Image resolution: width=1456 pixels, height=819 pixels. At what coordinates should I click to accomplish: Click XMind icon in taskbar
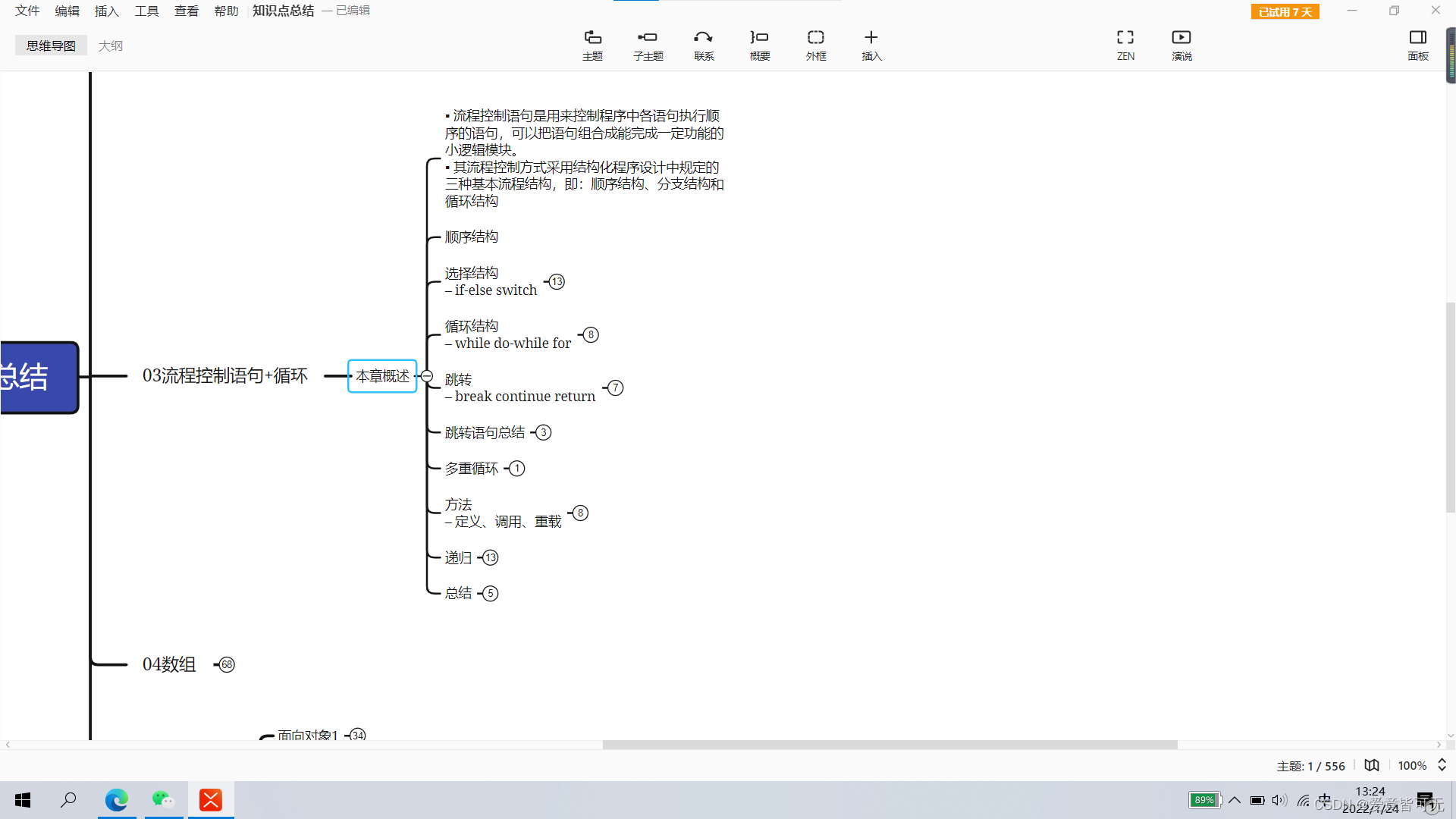pyautogui.click(x=211, y=800)
